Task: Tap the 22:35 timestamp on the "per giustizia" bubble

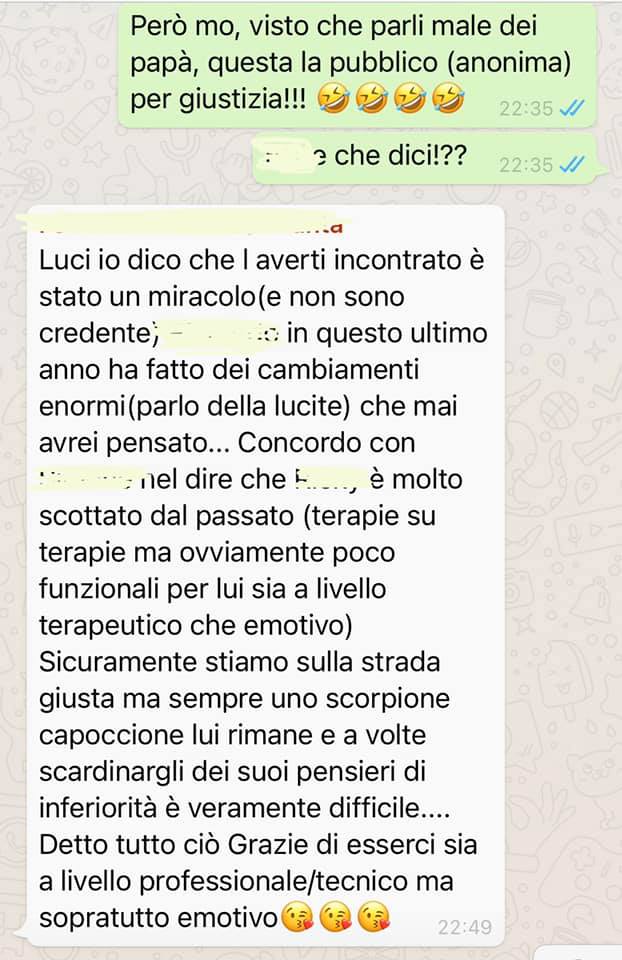Action: 526,108
